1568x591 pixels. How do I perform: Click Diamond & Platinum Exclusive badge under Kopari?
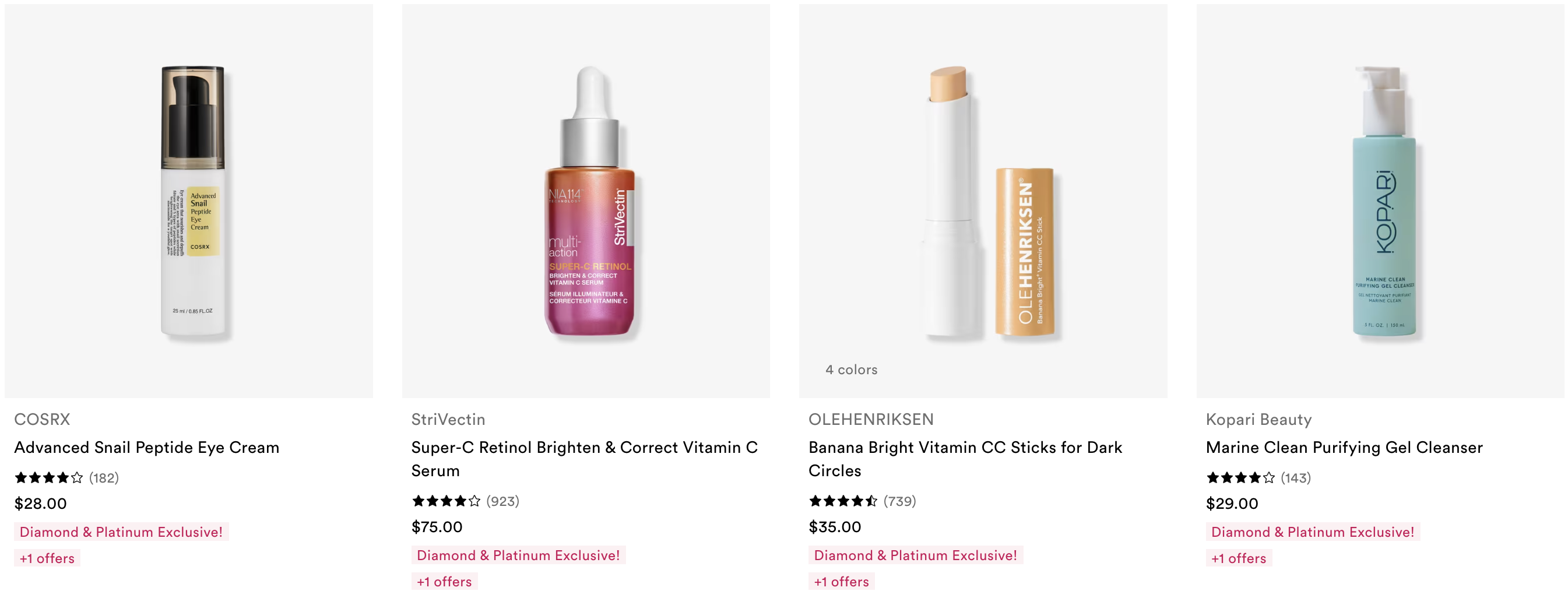[x=1312, y=532]
